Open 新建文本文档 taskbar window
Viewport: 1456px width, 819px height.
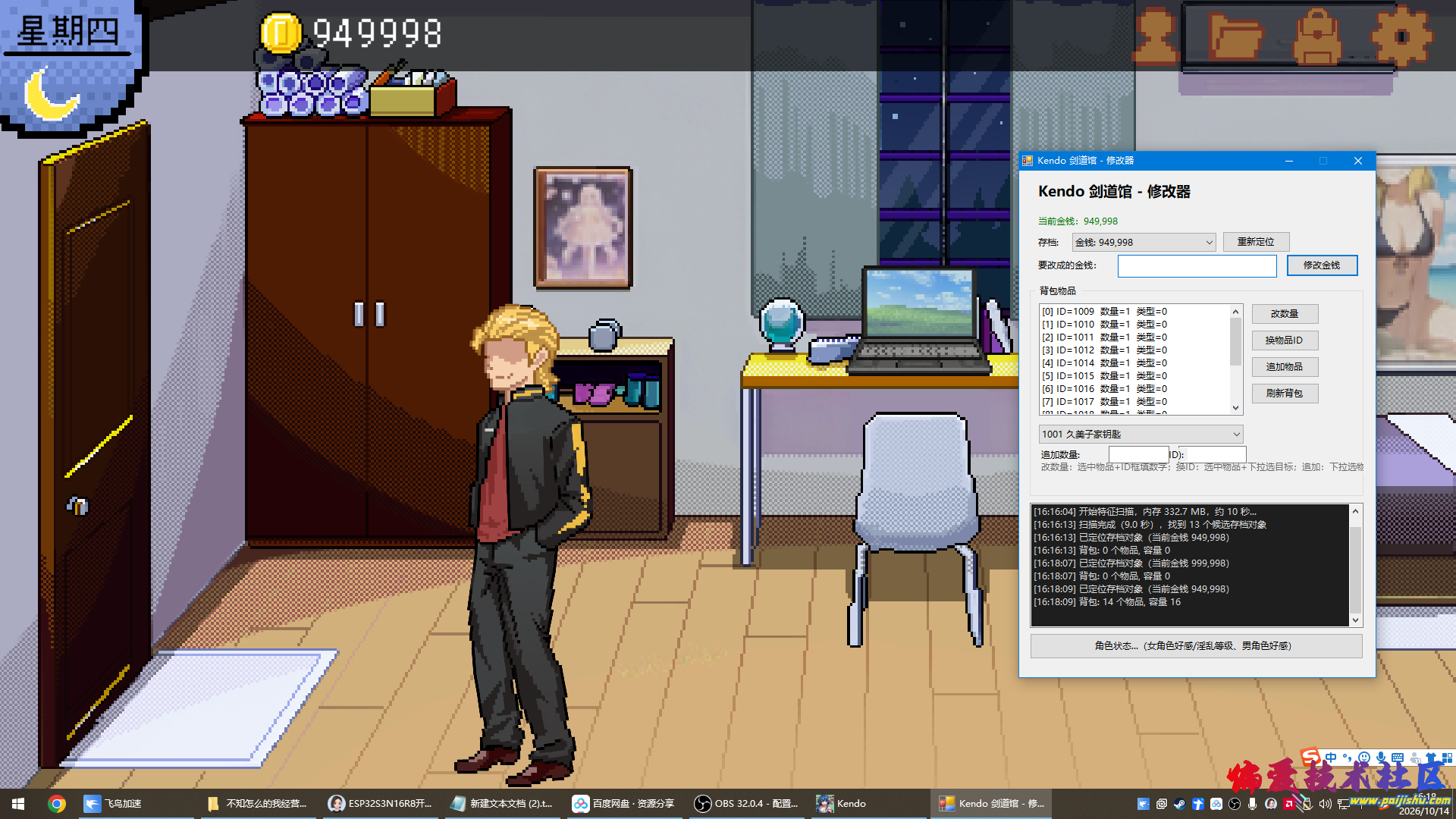click(503, 804)
